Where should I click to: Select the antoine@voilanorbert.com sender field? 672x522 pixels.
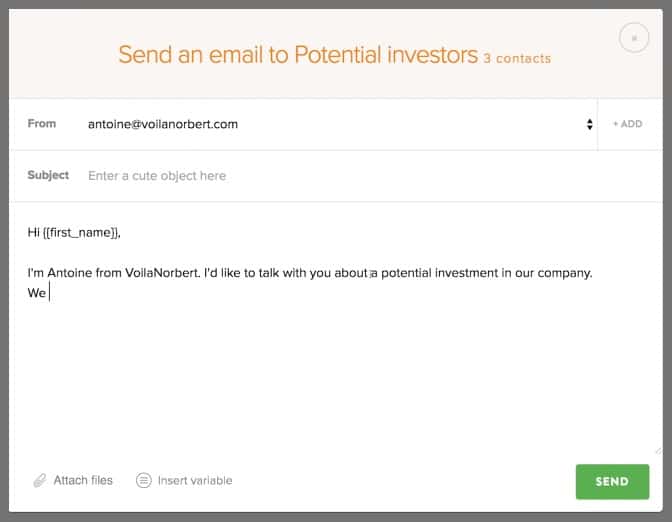coord(163,125)
